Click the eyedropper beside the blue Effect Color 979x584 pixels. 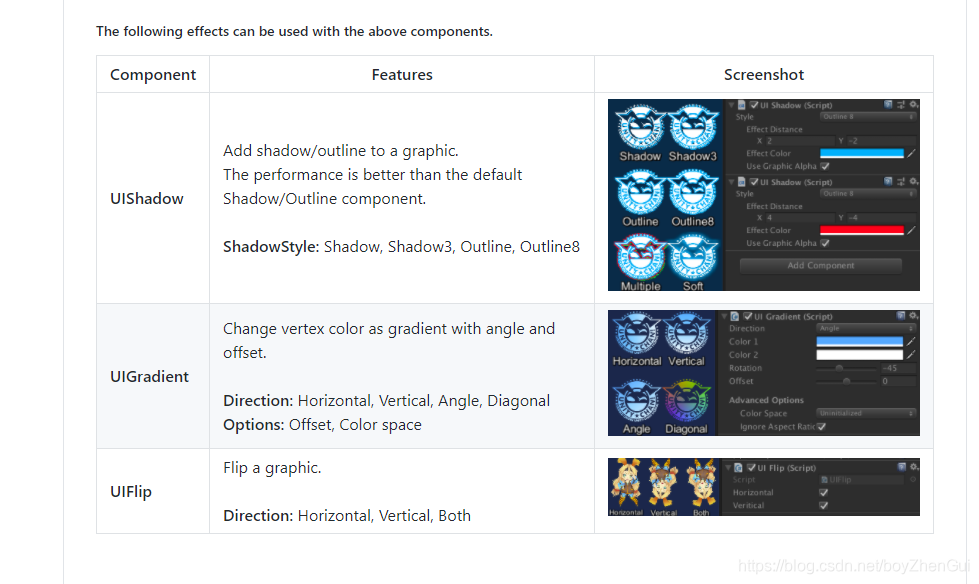click(x=914, y=152)
